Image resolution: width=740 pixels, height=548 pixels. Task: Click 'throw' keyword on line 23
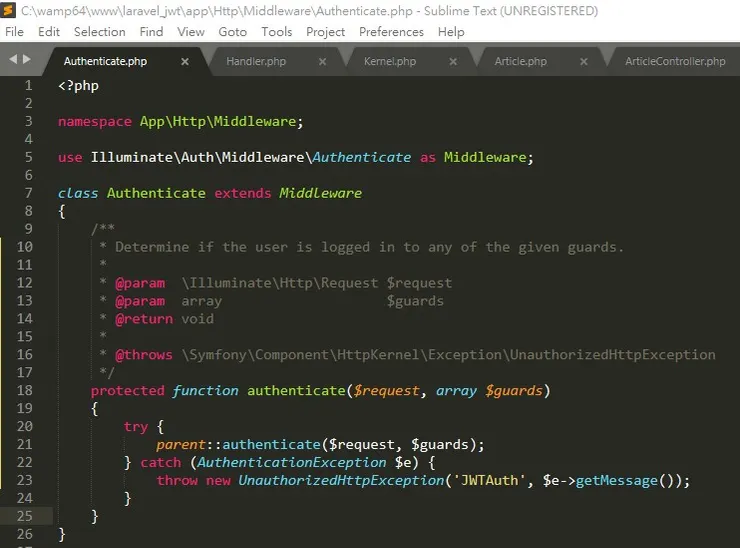[x=177, y=481]
